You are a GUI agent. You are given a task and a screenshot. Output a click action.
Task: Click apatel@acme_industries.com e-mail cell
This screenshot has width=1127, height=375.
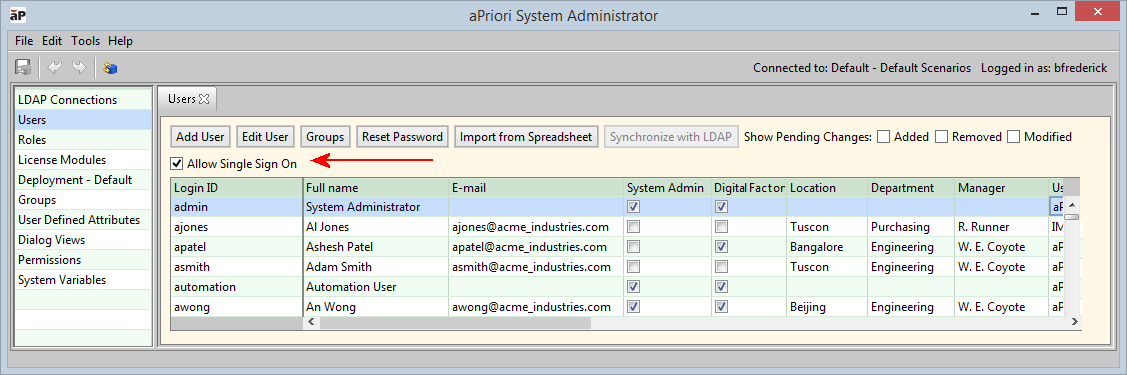[x=536, y=247]
